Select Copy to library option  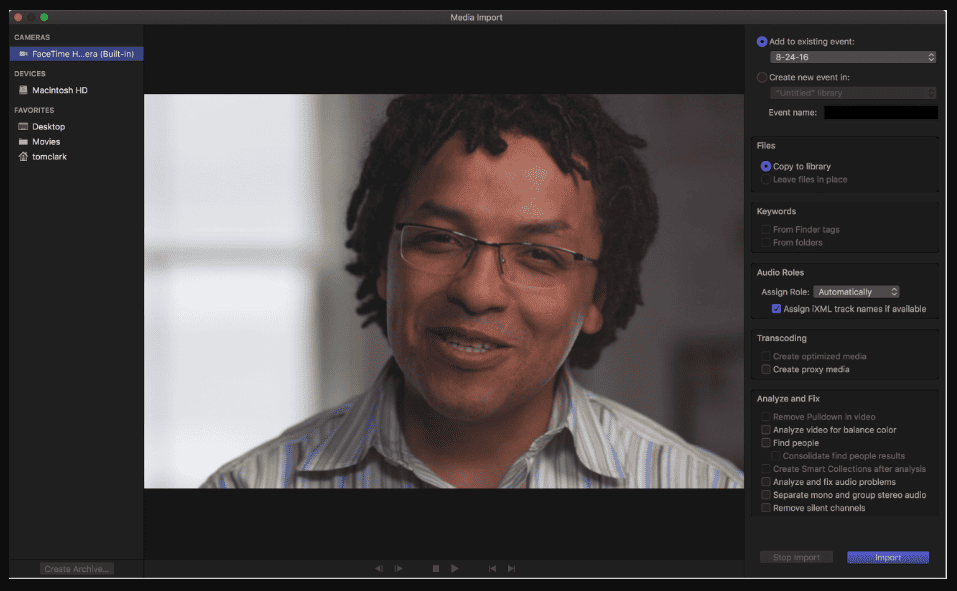pyautogui.click(x=765, y=166)
